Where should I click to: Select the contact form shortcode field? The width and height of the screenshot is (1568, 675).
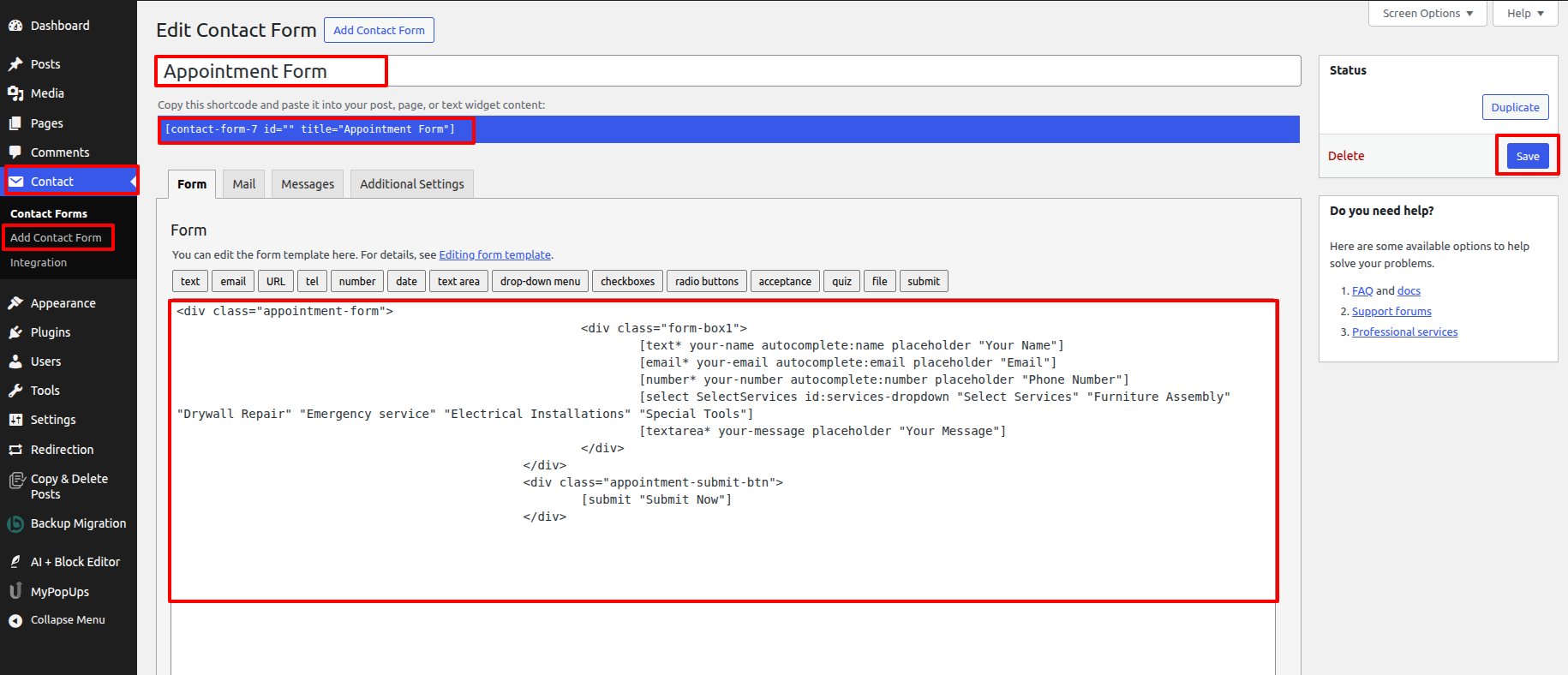coord(727,129)
